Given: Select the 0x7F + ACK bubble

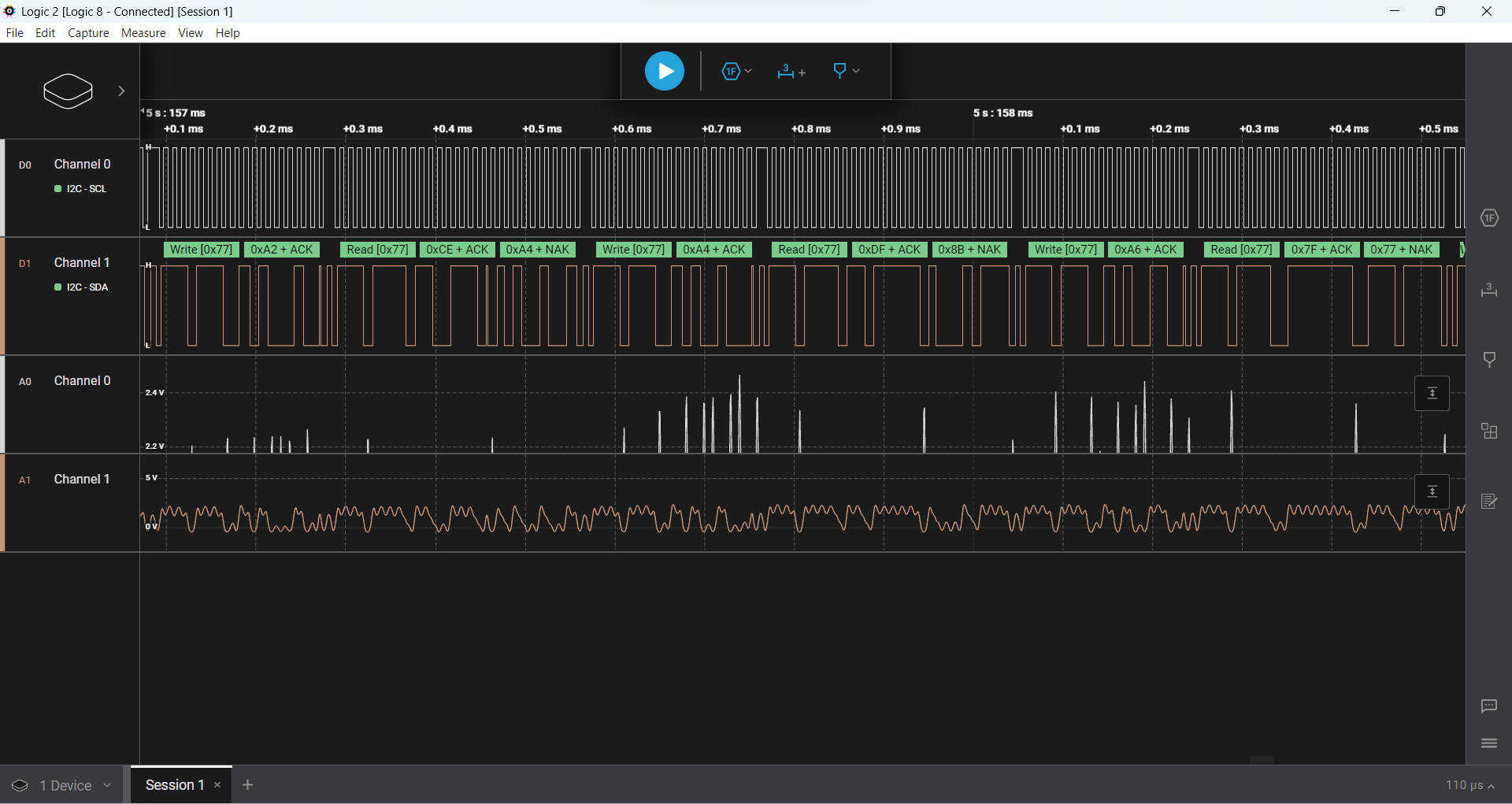Looking at the screenshot, I should point(1321,250).
